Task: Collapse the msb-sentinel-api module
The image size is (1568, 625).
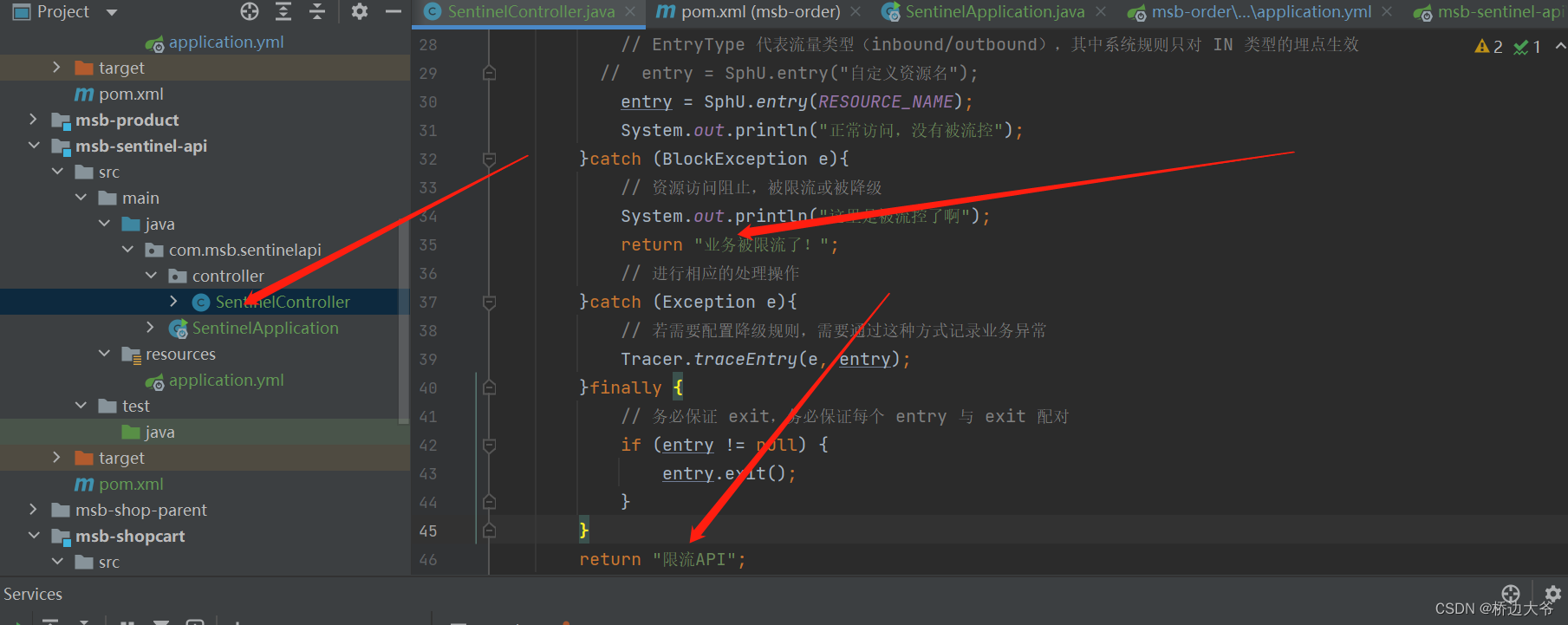Action: (x=33, y=146)
